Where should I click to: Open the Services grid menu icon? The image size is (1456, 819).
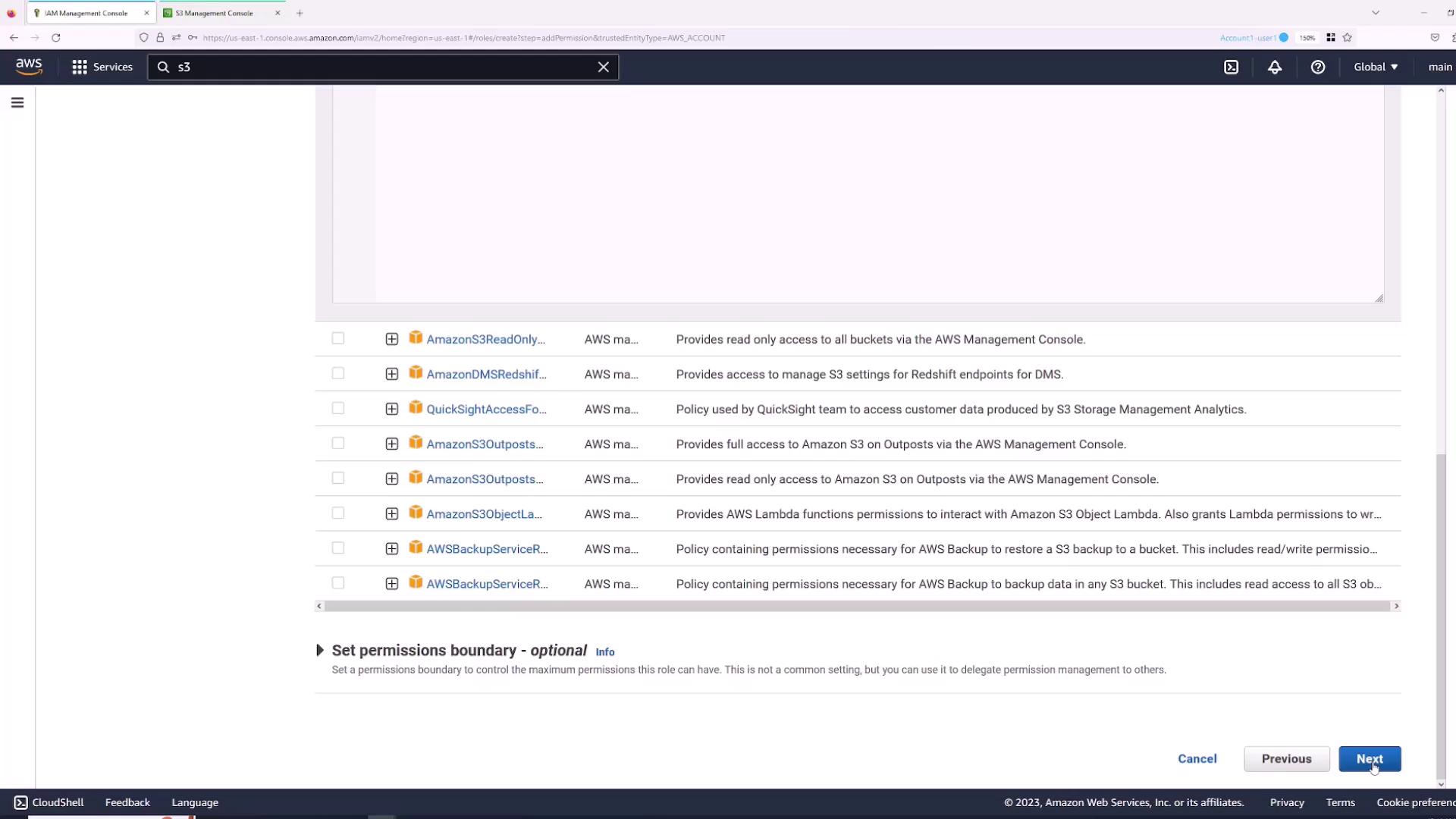[80, 67]
